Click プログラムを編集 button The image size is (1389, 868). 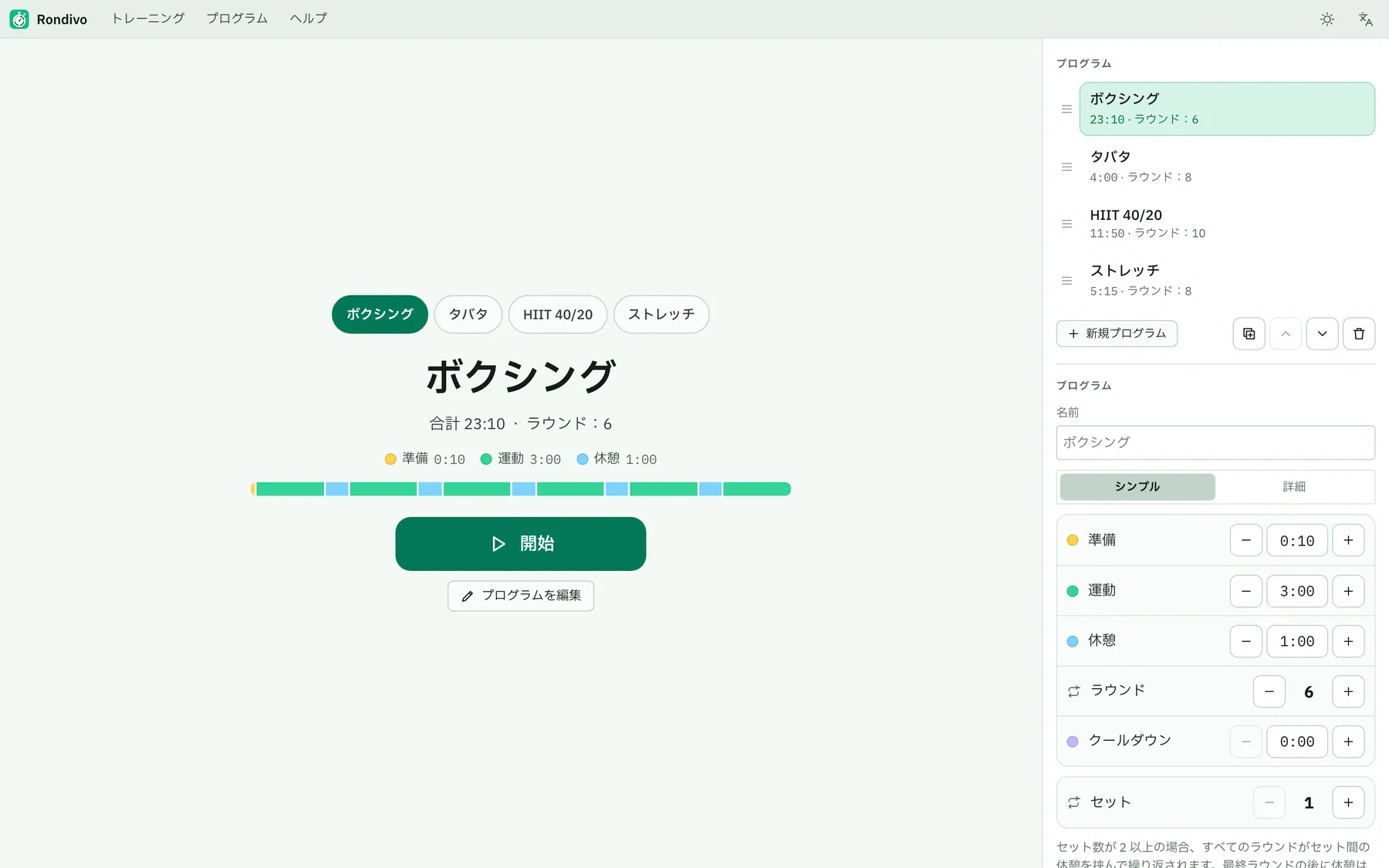521,596
